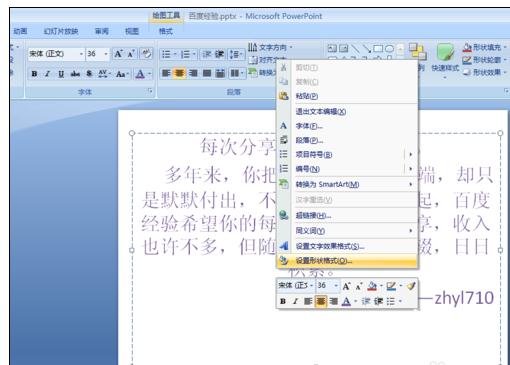Click Clear Formatting eraser icon
Viewport: 510px width, 365px height.
(x=146, y=54)
